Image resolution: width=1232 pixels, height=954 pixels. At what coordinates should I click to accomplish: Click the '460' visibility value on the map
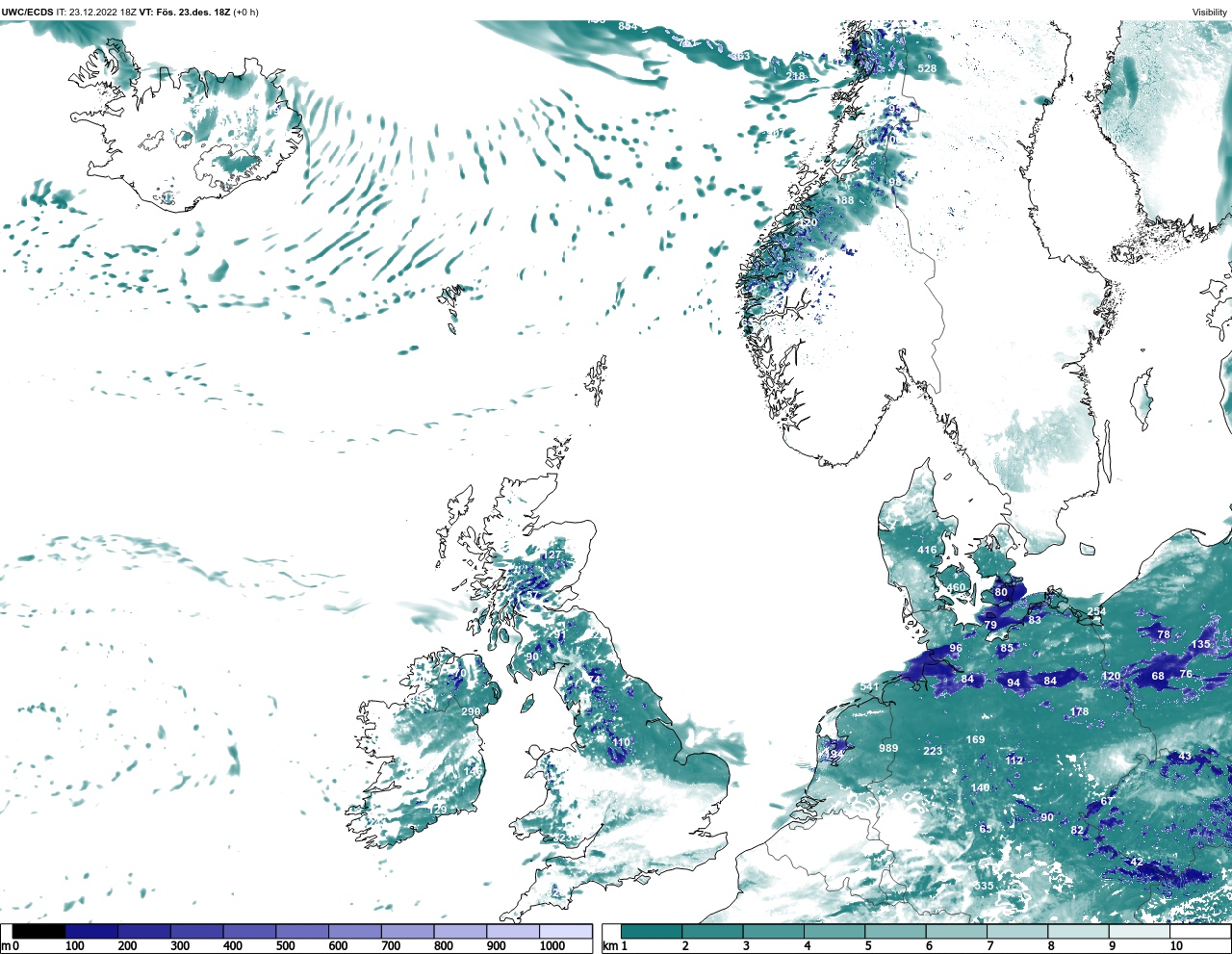click(956, 587)
